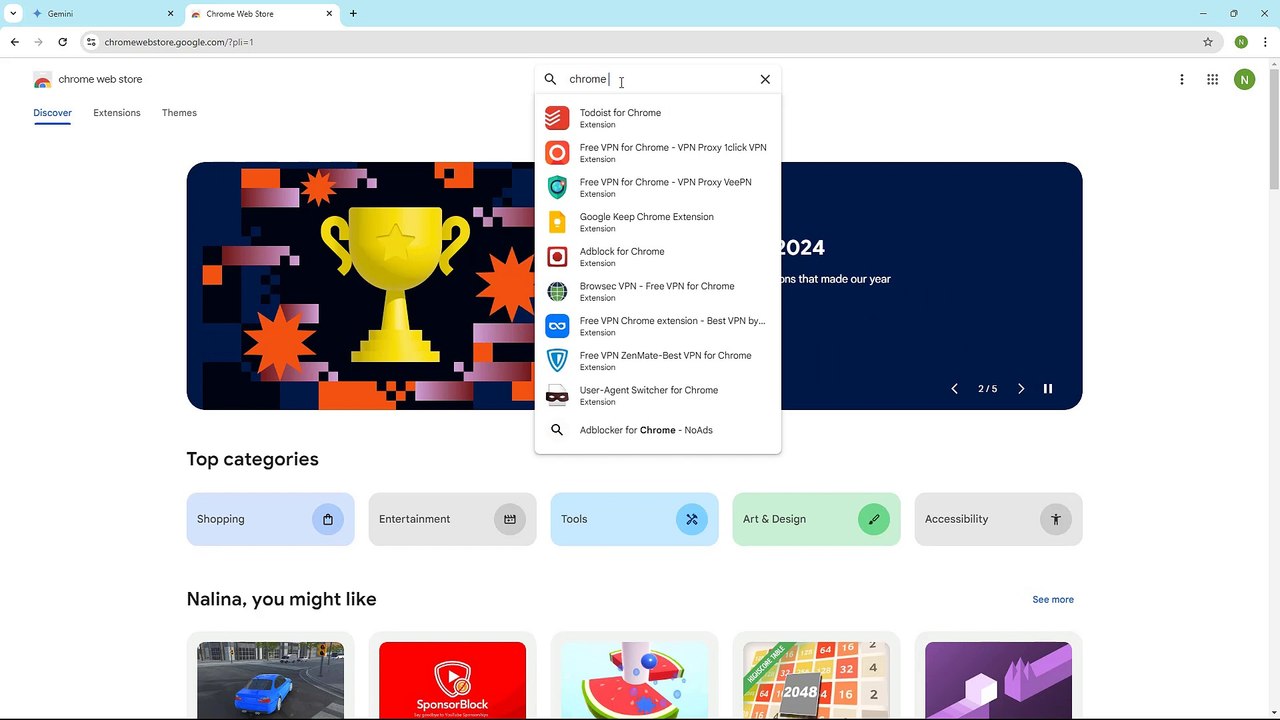This screenshot has height=720, width=1280.
Task: Clear the search box with the X
Action: click(765, 79)
